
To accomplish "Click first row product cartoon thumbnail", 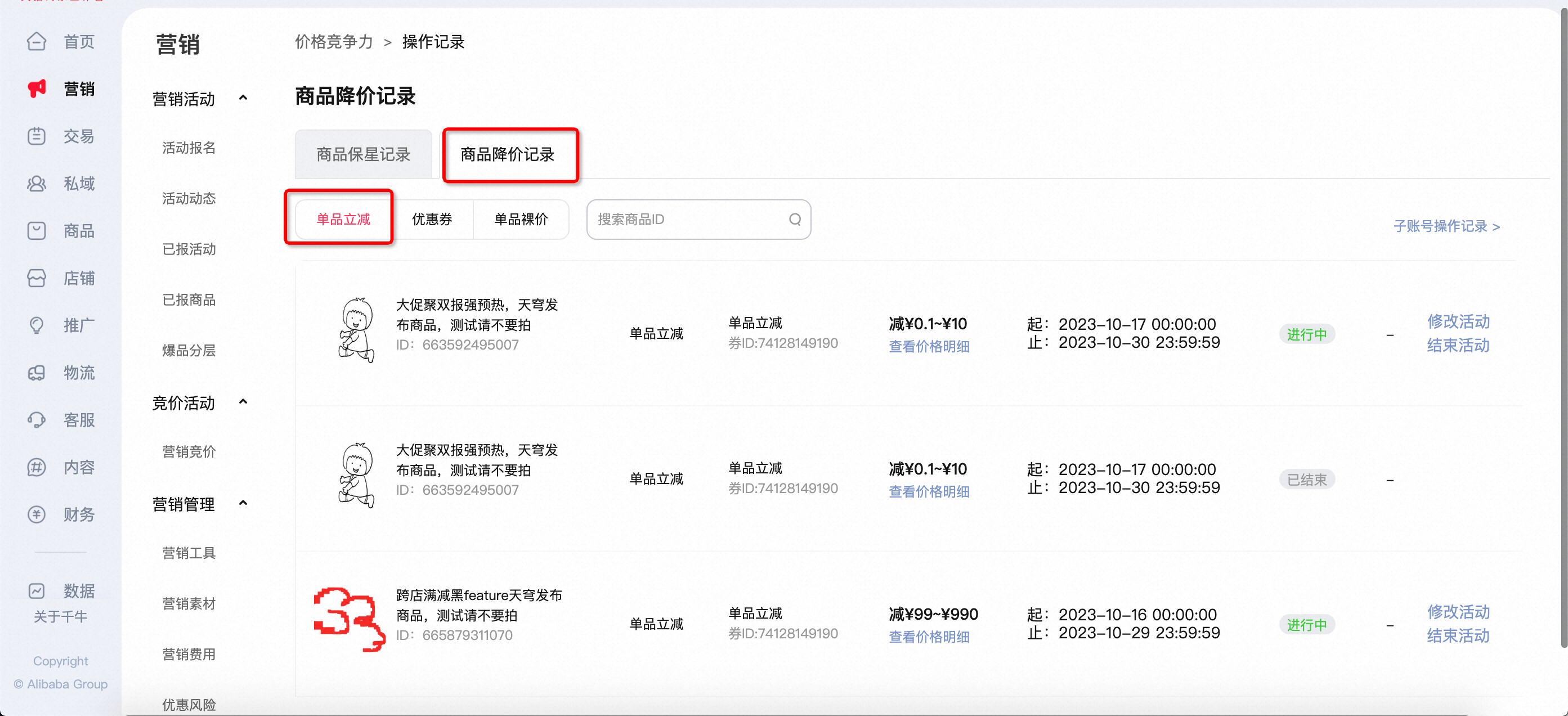I will [356, 330].
